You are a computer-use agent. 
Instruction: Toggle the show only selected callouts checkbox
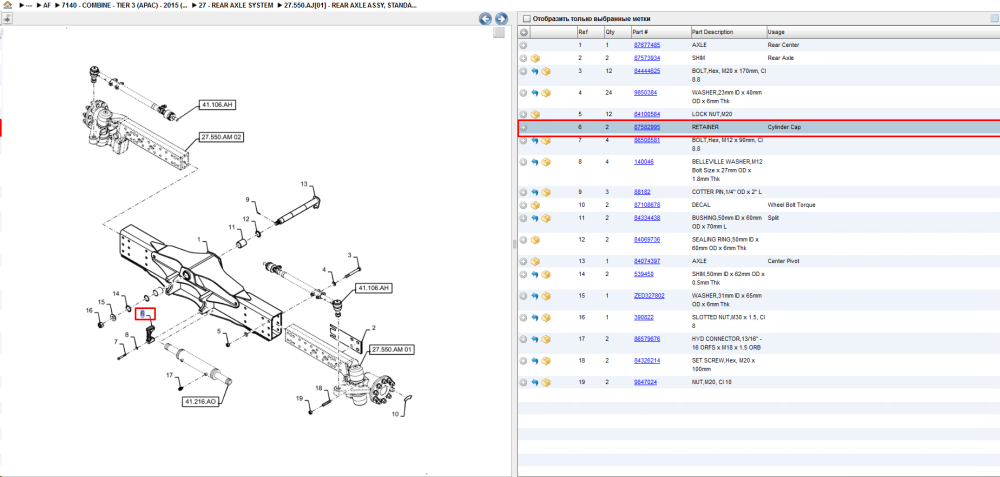tap(527, 18)
